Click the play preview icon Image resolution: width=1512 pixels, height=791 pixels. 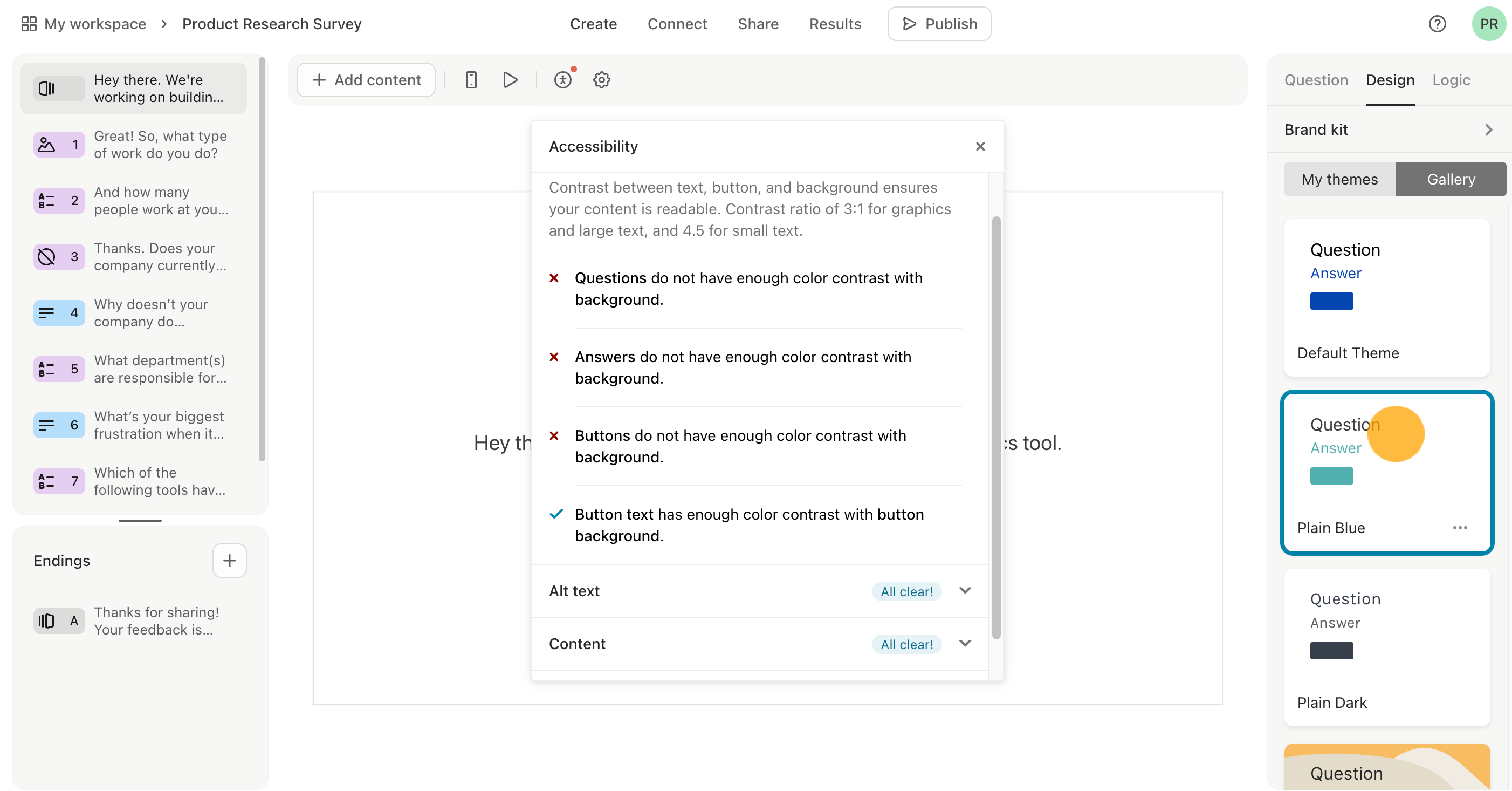510,80
